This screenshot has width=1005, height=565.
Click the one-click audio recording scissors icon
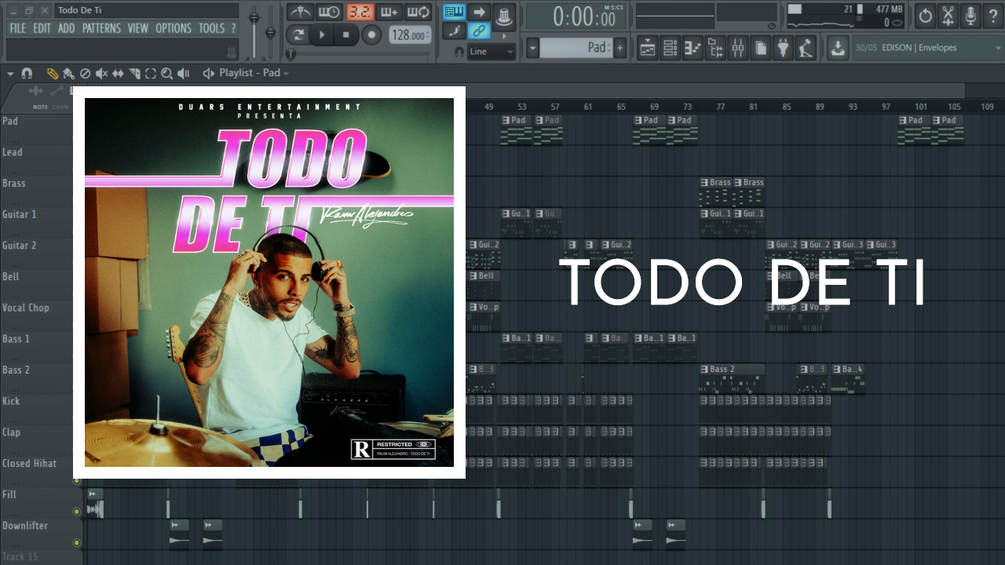click(x=948, y=16)
